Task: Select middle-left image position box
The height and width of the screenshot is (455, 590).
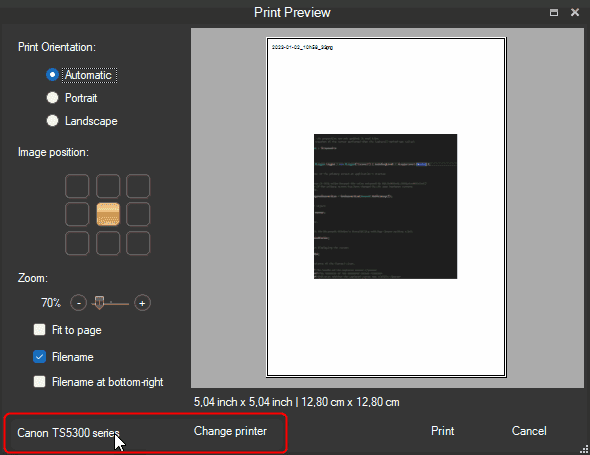Action: click(77, 214)
